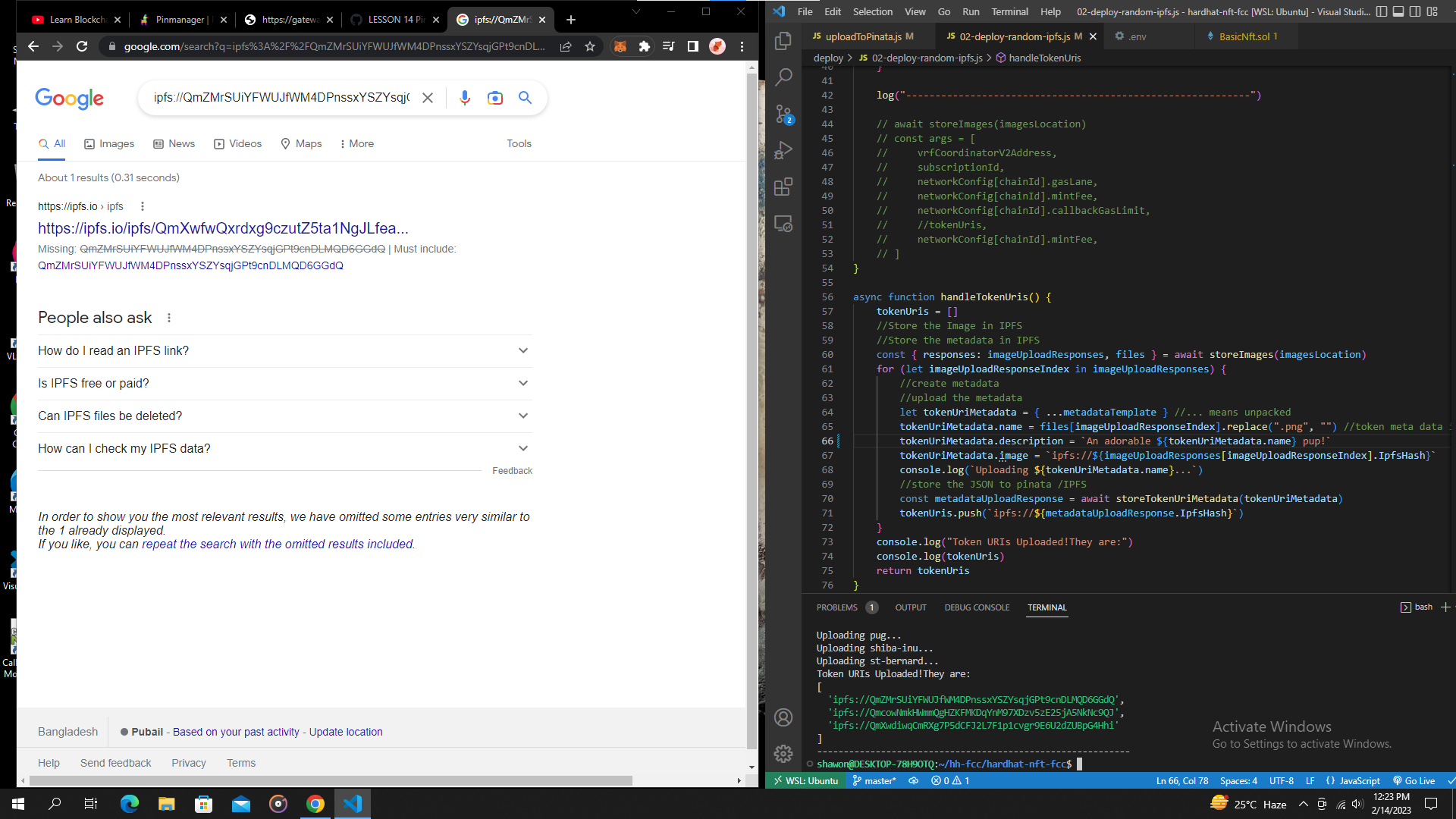
Task: Open the PROBLEMS panel tab
Action: coord(846,607)
